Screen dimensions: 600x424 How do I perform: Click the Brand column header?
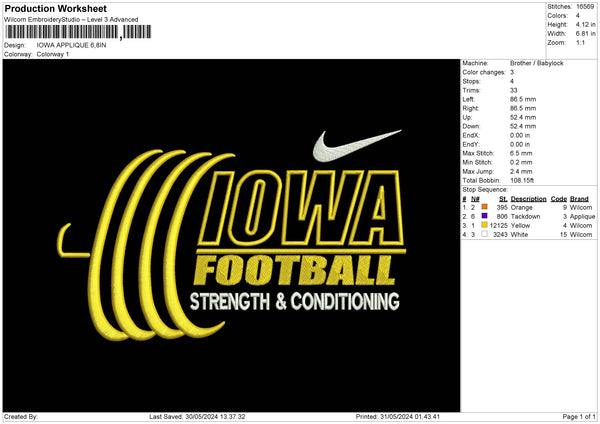(x=579, y=199)
